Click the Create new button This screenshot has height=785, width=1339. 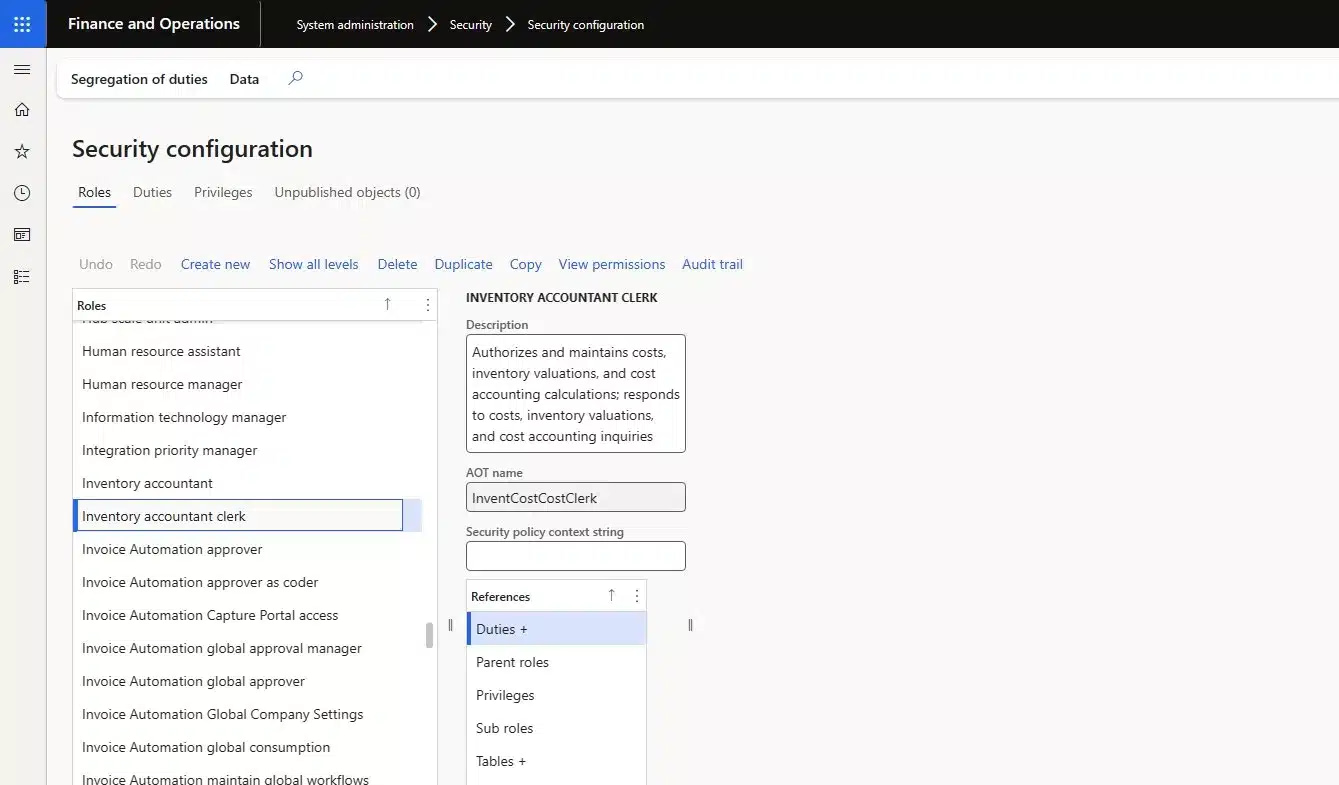click(215, 264)
